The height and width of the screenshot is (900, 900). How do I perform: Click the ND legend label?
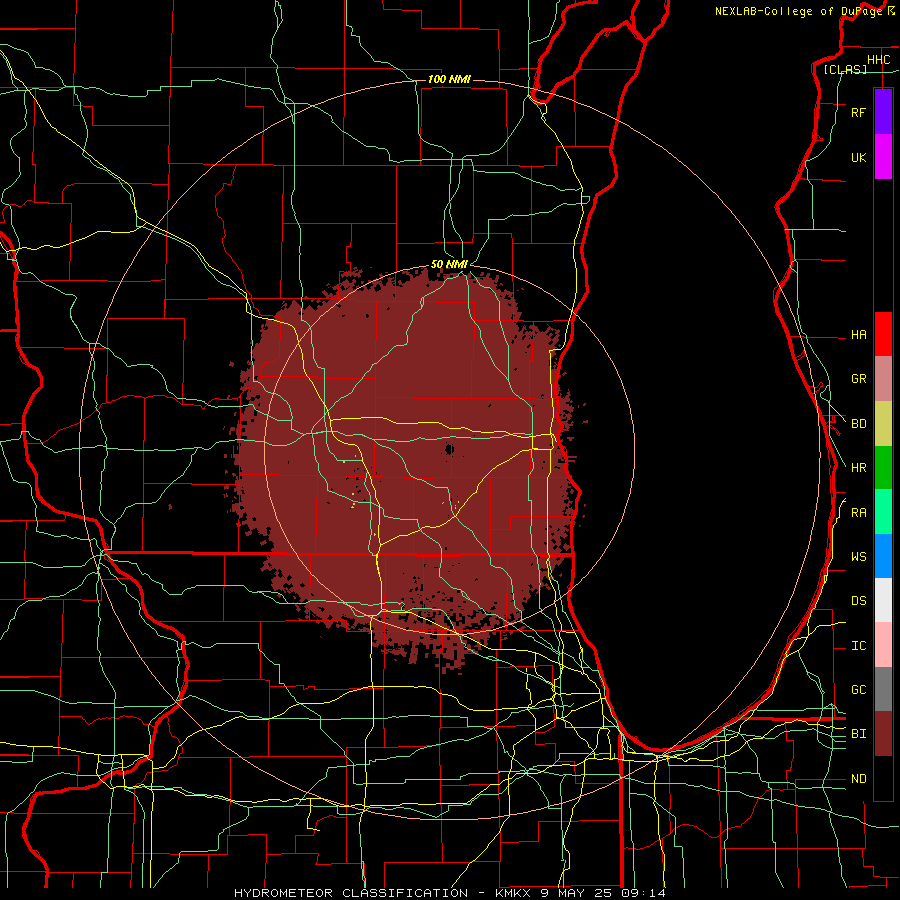[858, 779]
